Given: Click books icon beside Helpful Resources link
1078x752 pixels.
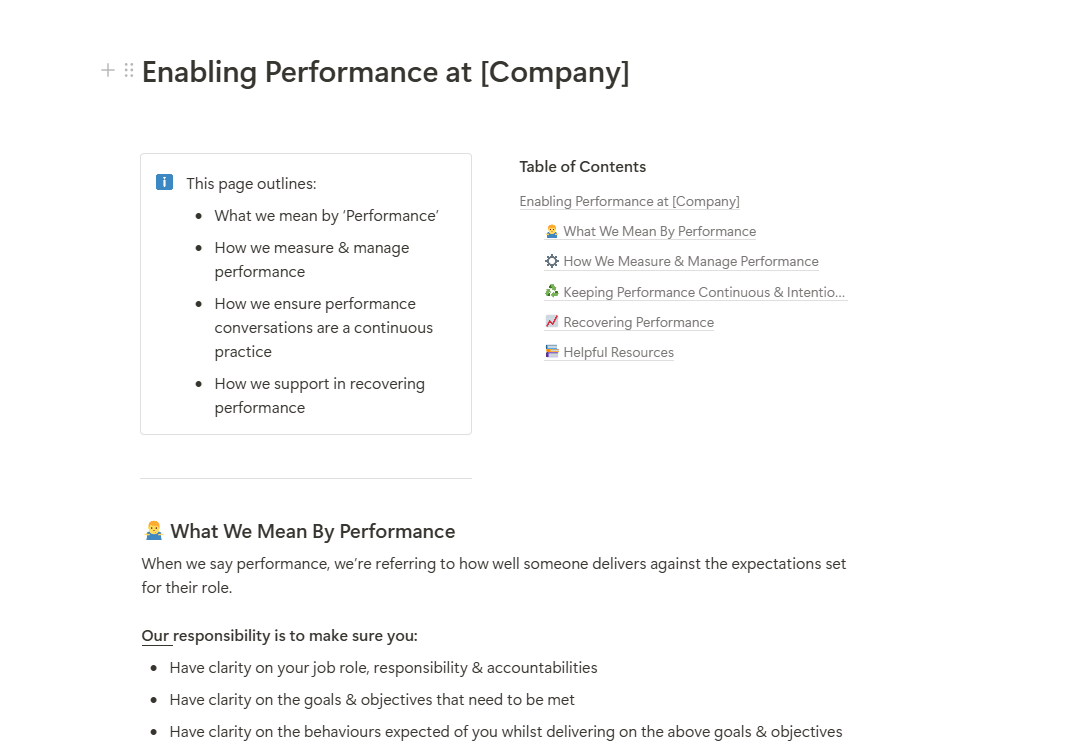Looking at the screenshot, I should pos(552,352).
